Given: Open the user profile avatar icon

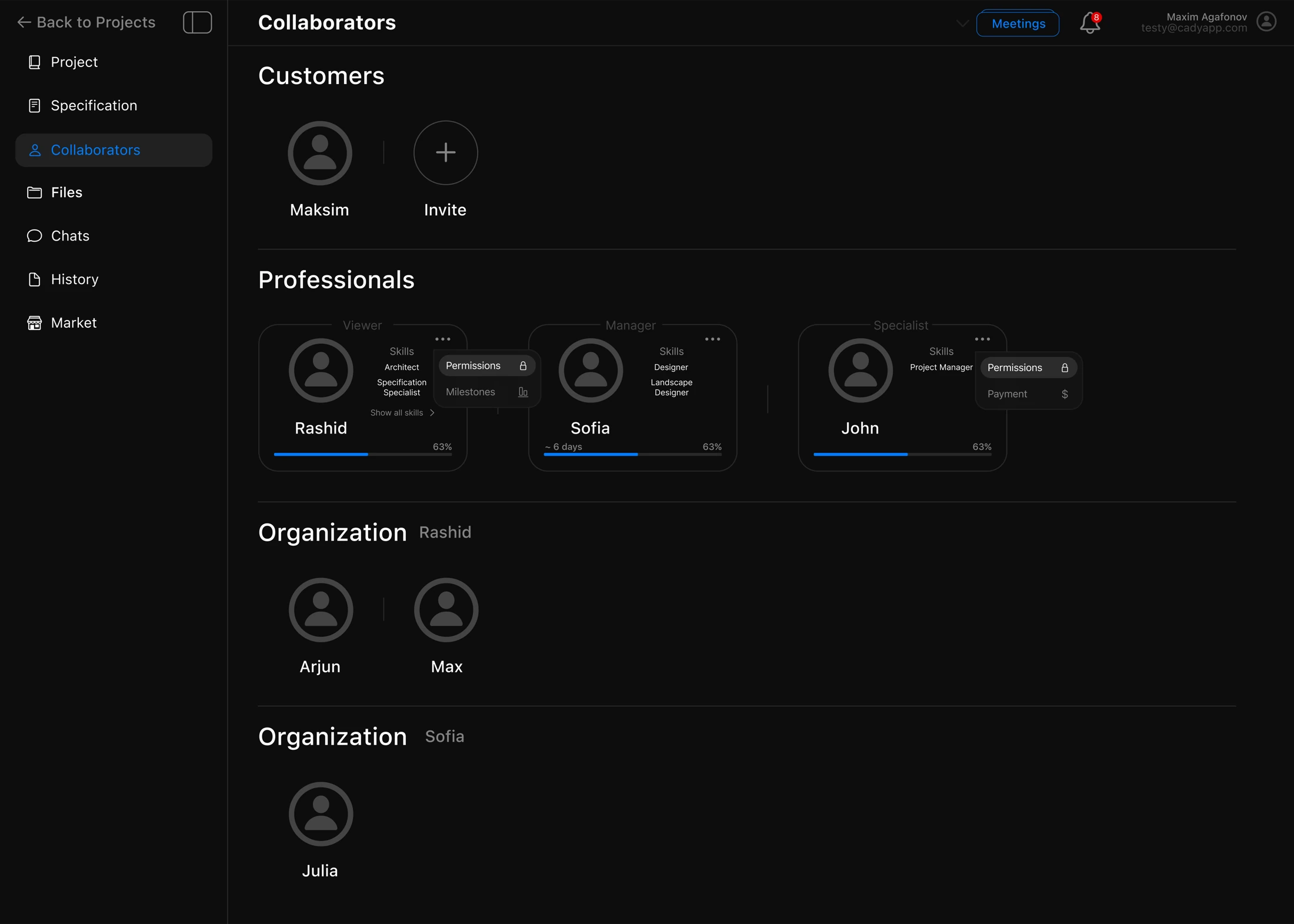Looking at the screenshot, I should [1266, 22].
